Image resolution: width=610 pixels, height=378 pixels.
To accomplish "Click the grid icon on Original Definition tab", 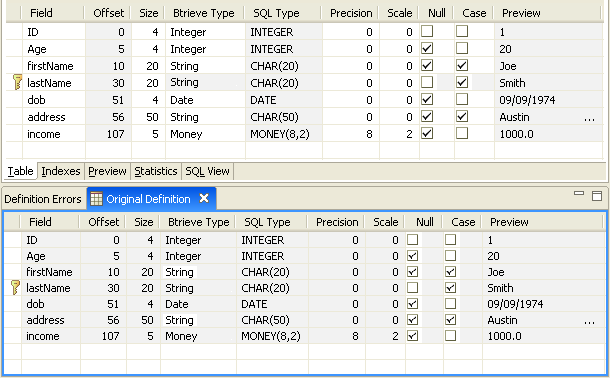I will (96, 199).
